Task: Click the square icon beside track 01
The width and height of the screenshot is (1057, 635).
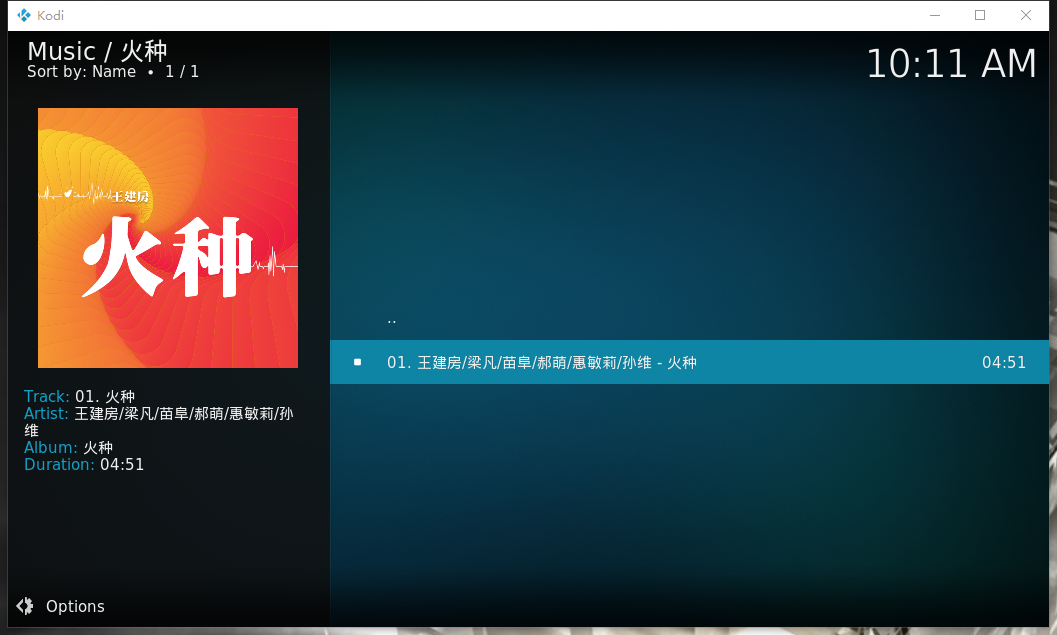Action: click(357, 362)
